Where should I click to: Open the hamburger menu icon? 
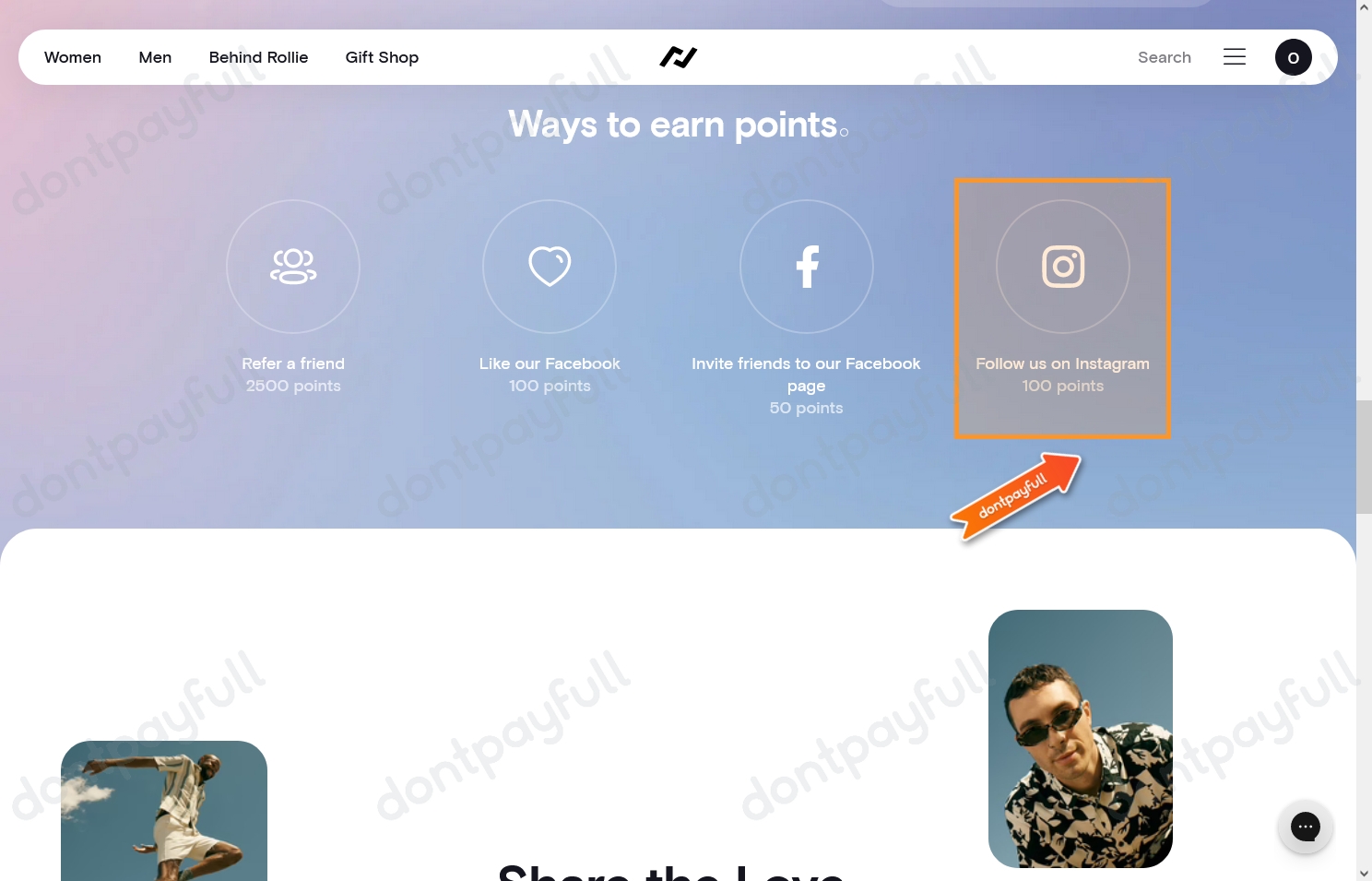point(1235,57)
